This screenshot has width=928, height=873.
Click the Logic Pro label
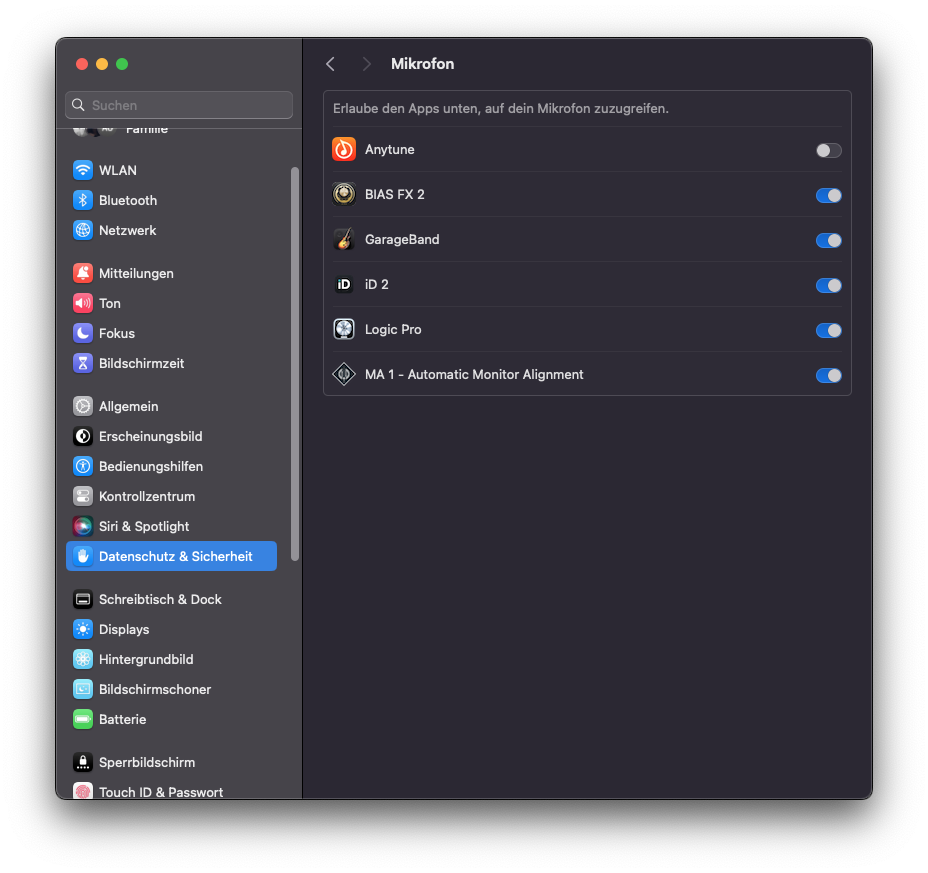(393, 329)
